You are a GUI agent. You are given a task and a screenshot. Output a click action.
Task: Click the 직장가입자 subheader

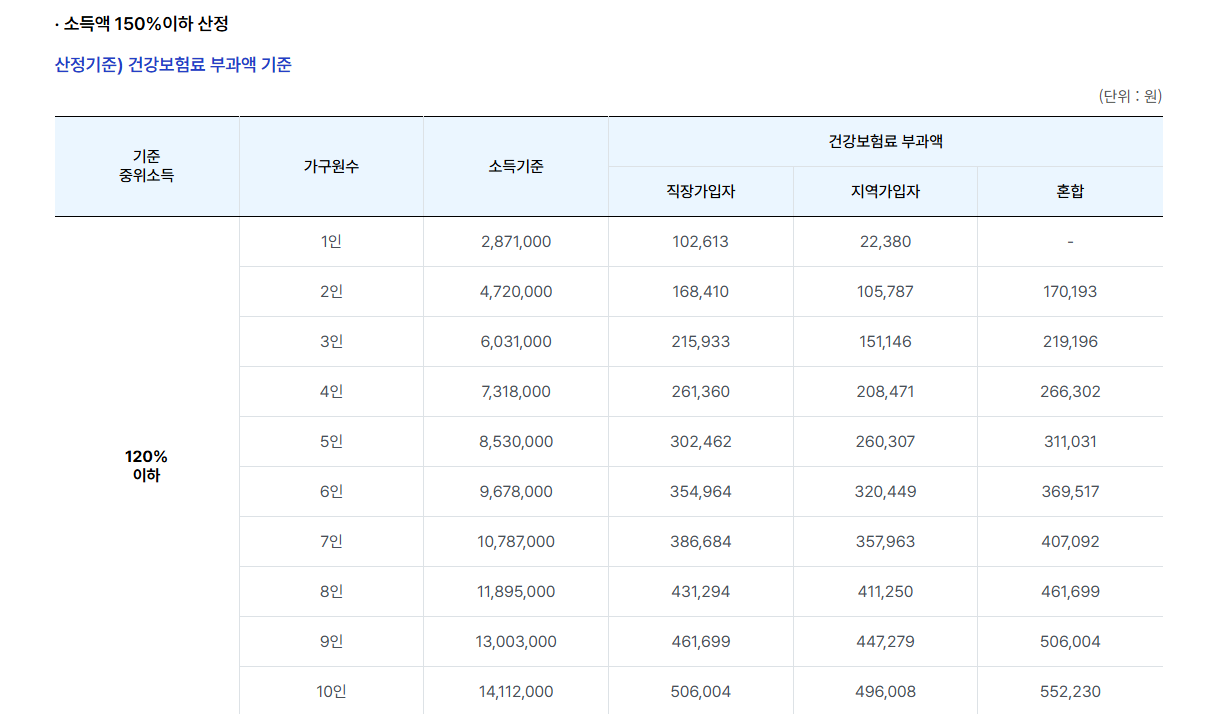tap(701, 190)
